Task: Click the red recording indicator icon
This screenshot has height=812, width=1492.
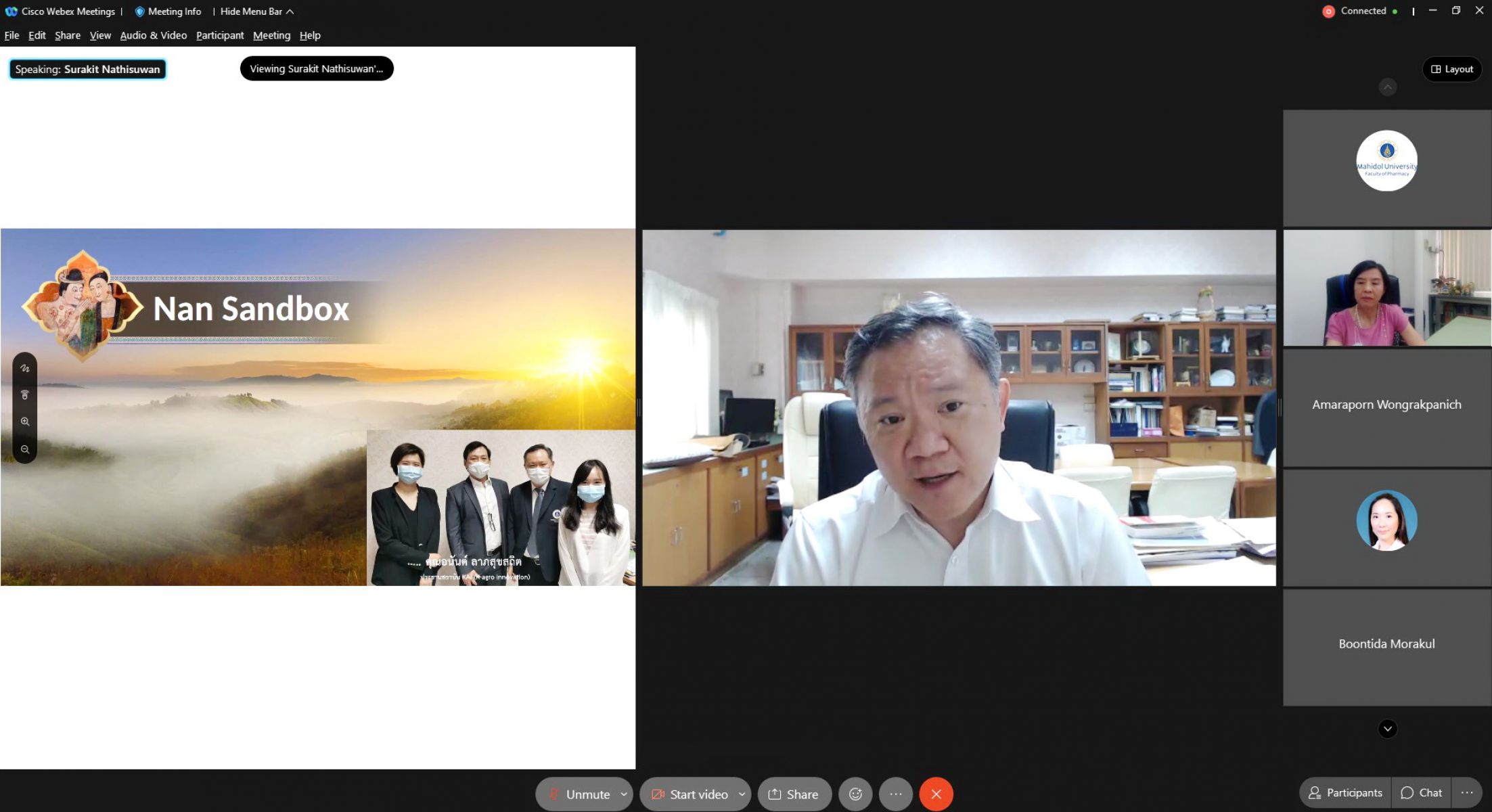Action: tap(1328, 12)
